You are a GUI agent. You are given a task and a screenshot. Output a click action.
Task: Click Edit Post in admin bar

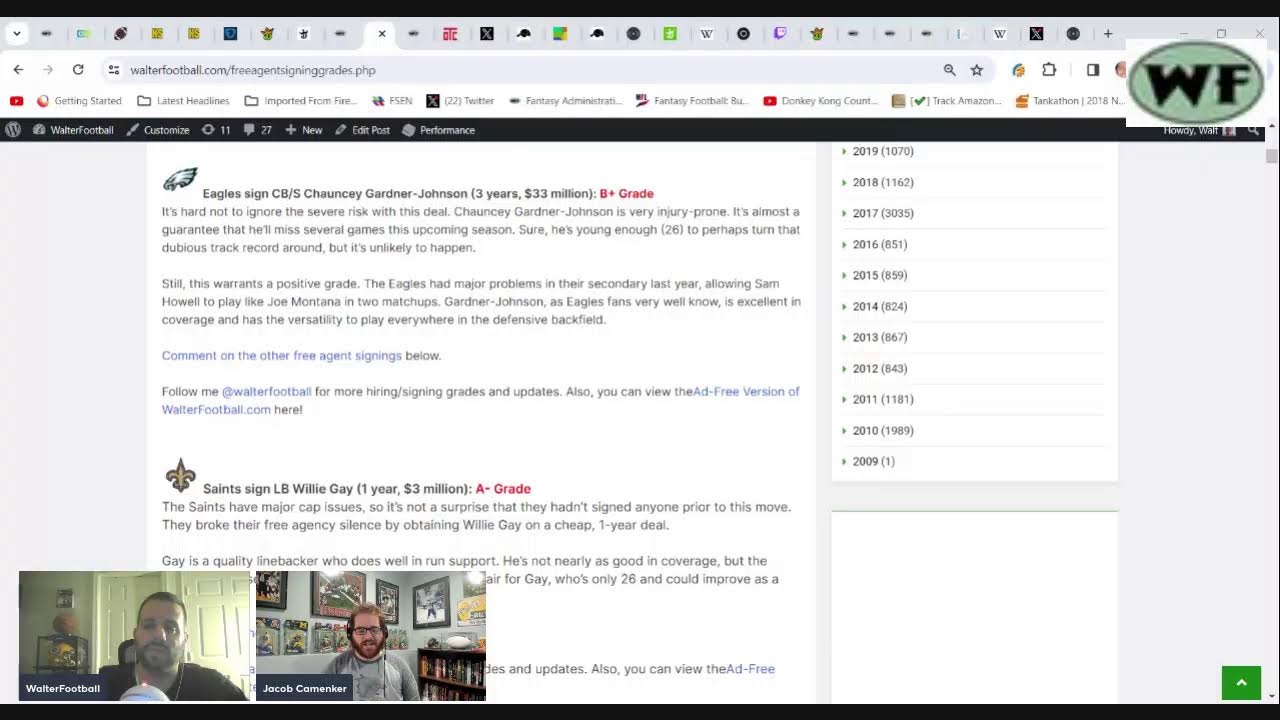coord(362,130)
